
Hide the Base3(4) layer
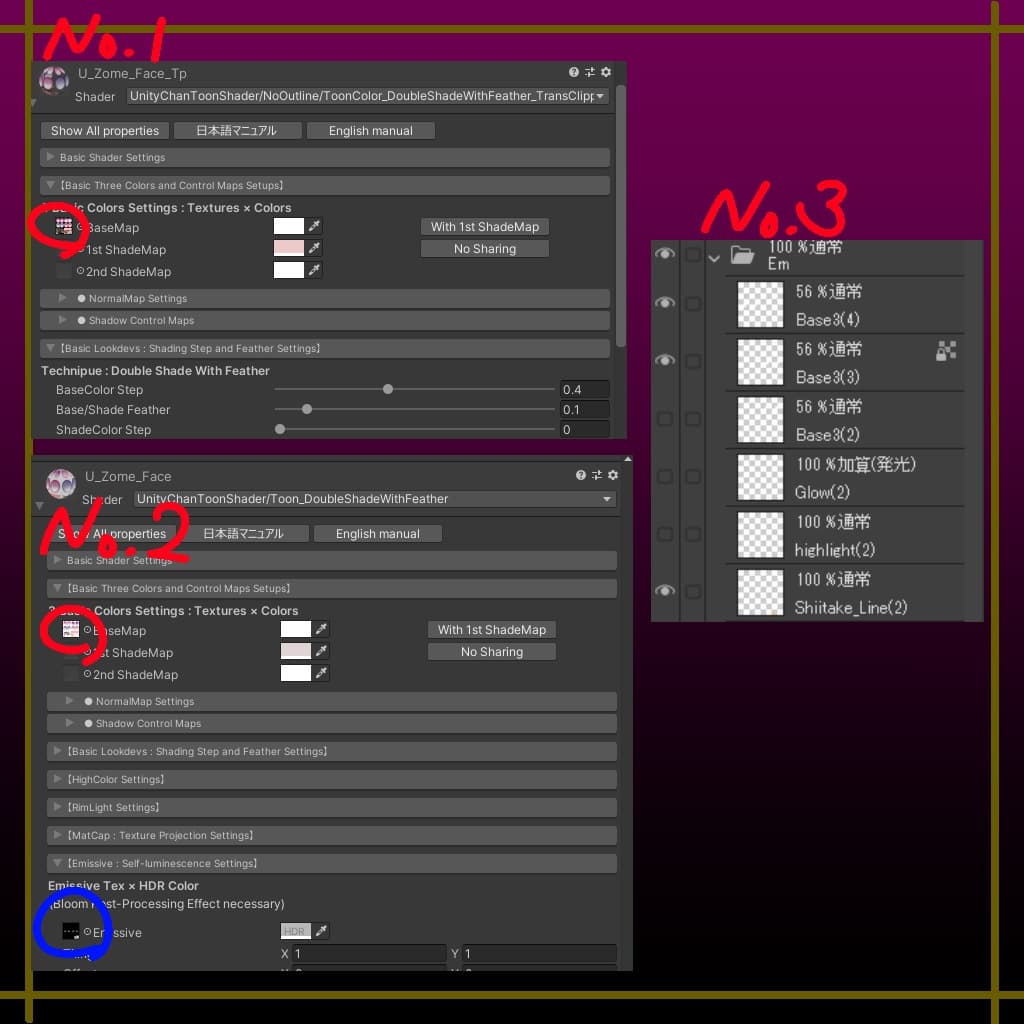[665, 302]
